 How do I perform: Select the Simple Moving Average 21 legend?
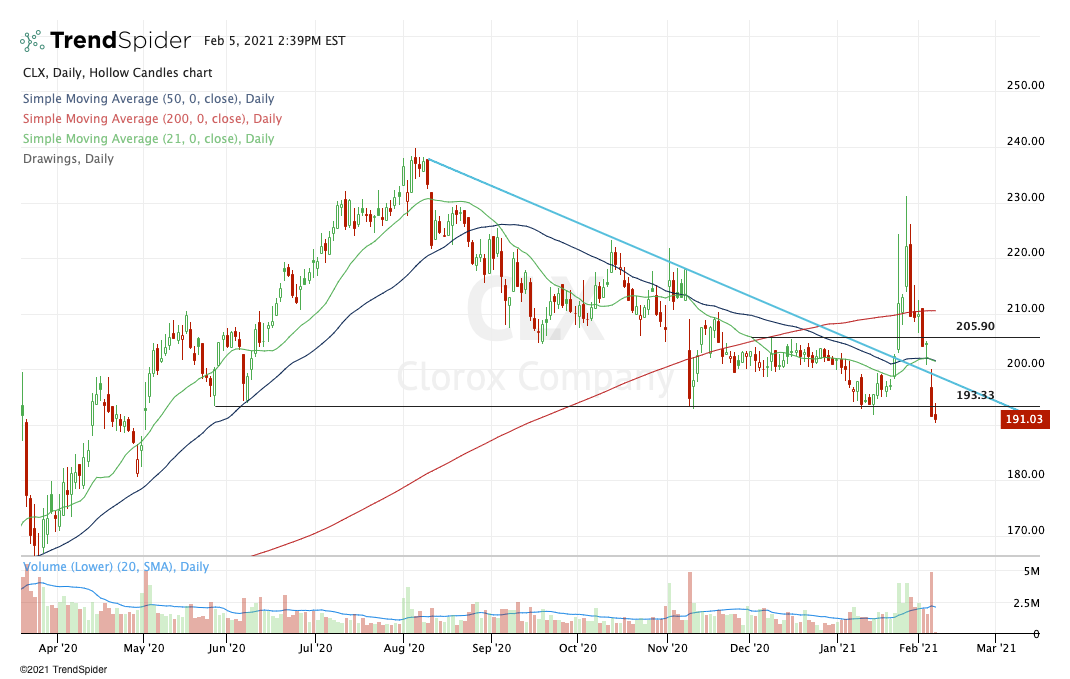148,139
